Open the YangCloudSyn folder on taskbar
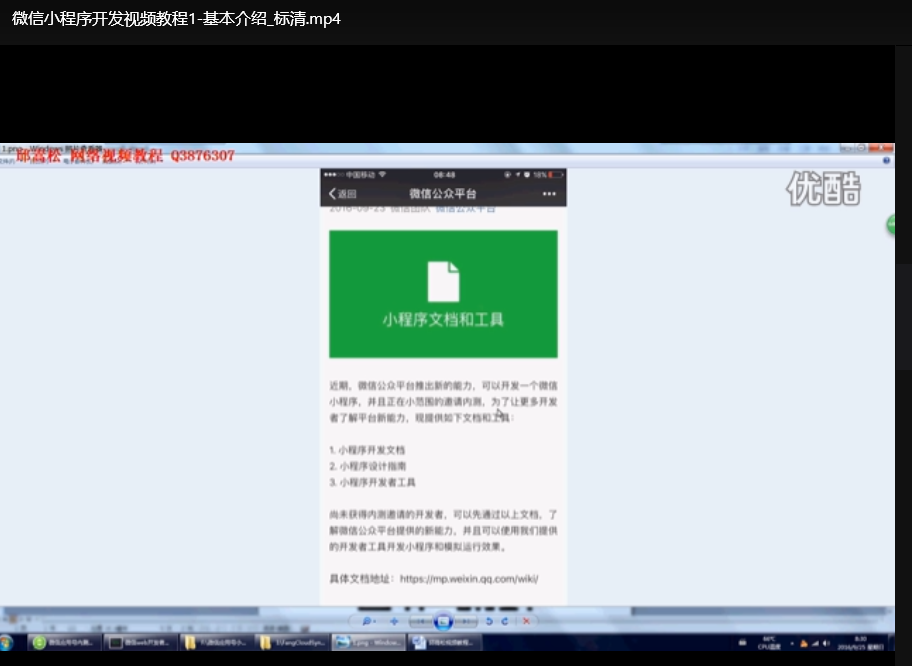Screen dimensions: 912x666 (293, 643)
